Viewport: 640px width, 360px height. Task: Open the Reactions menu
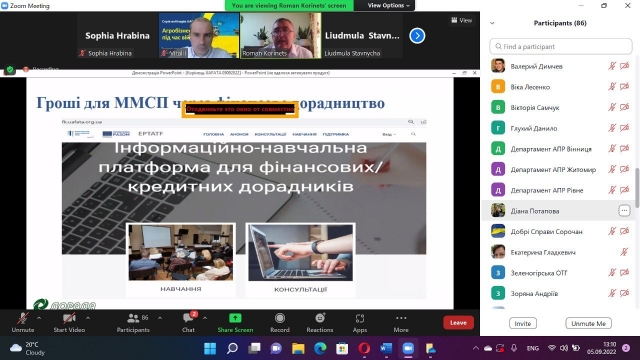320,322
